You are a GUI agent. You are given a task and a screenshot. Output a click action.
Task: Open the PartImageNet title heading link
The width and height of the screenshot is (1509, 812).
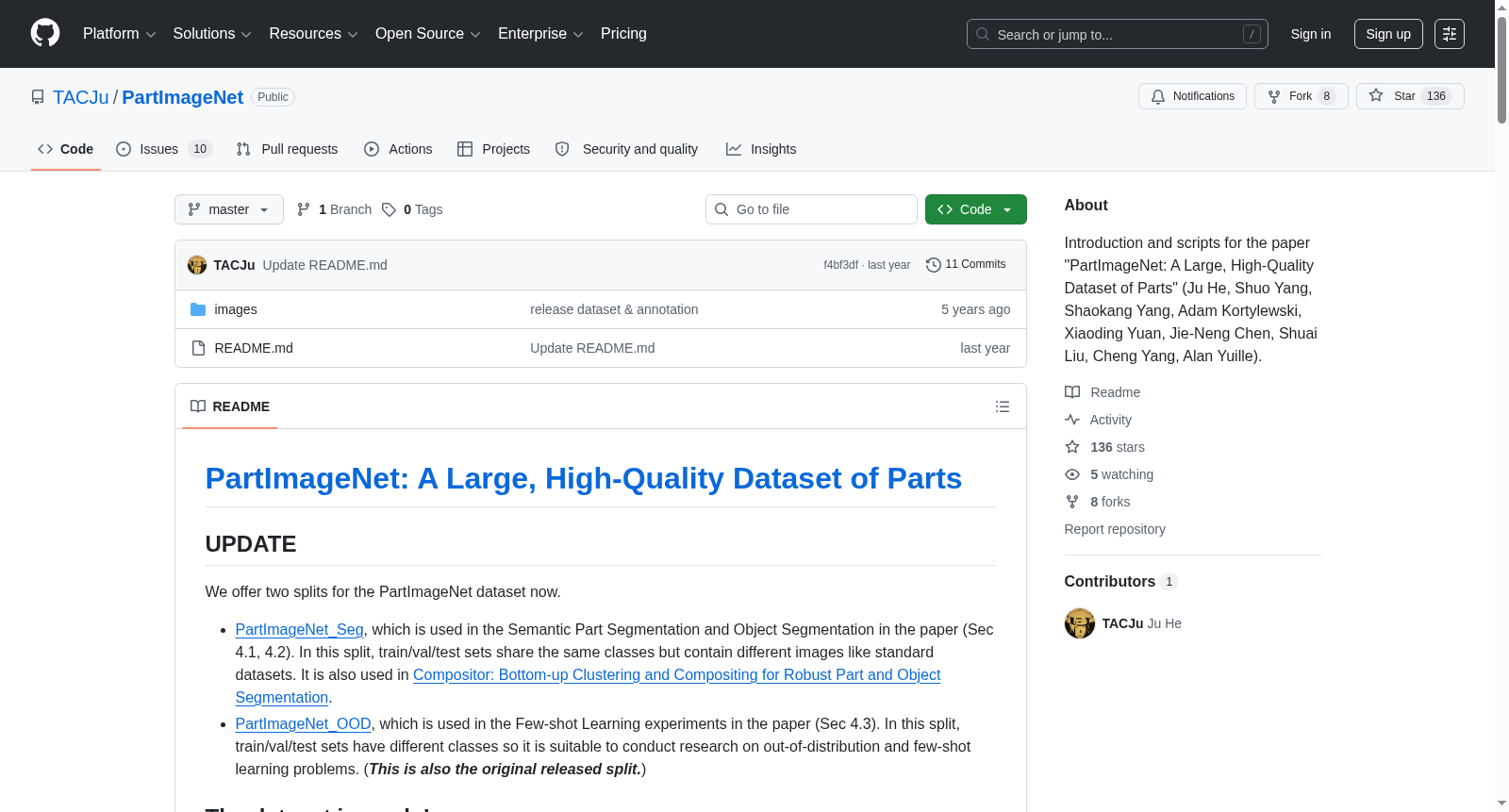(584, 478)
